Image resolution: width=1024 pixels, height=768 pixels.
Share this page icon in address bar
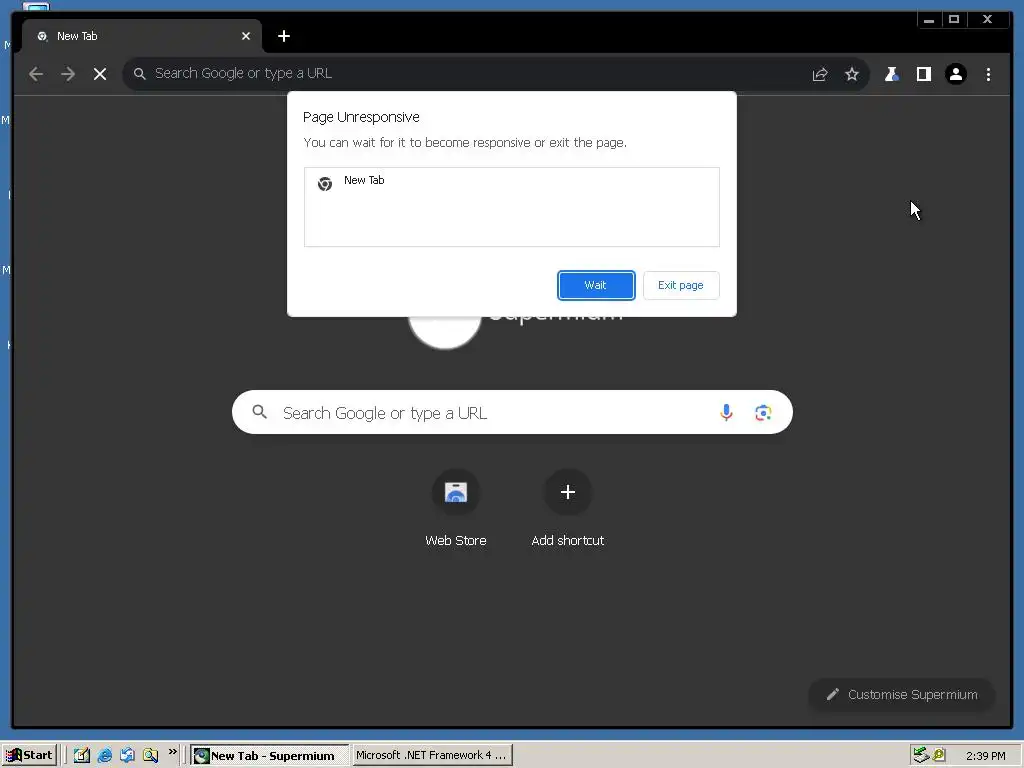(x=820, y=74)
